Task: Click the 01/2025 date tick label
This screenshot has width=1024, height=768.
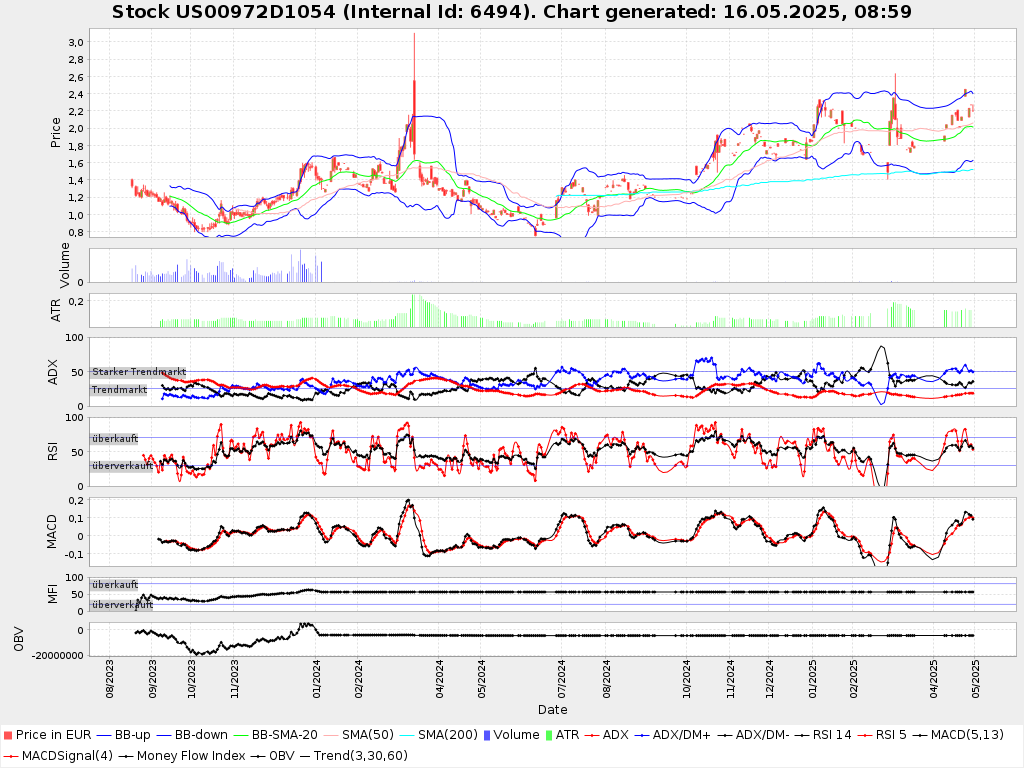Action: tap(812, 679)
